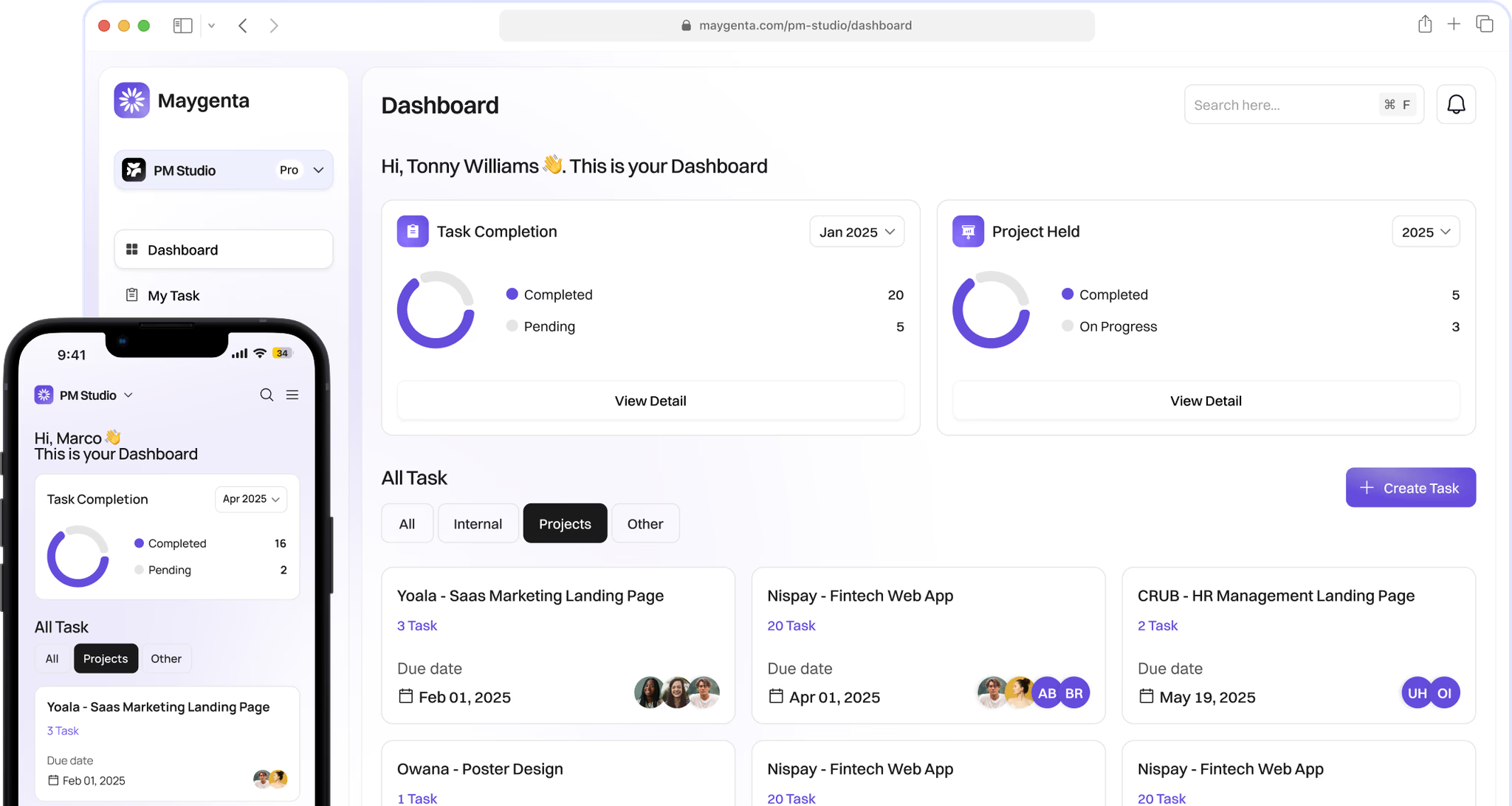Expand the Jan 2025 month dropdown
Image resolution: width=1512 pixels, height=806 pixels.
(x=856, y=232)
